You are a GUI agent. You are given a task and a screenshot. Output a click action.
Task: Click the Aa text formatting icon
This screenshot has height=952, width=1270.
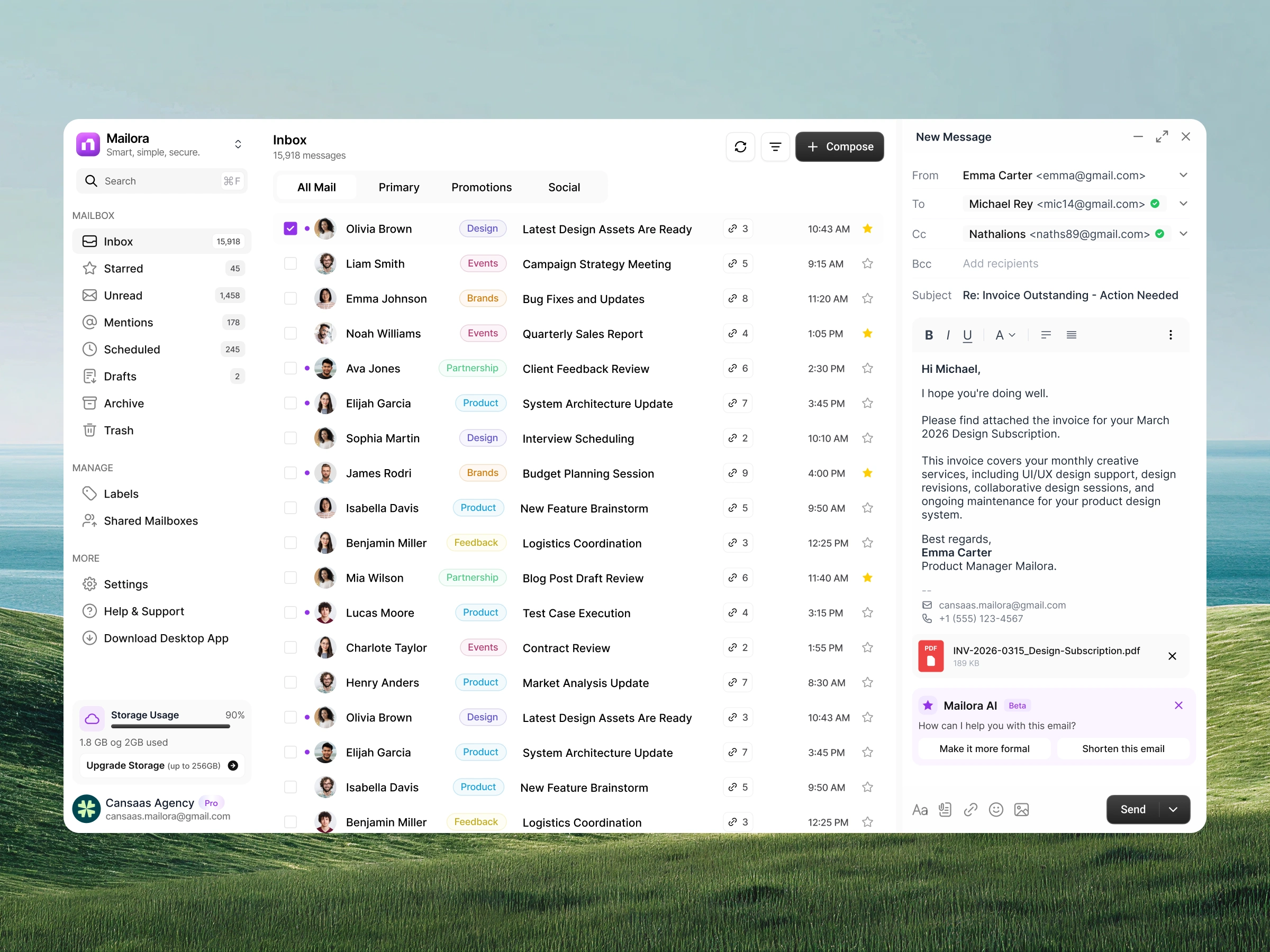tap(920, 810)
